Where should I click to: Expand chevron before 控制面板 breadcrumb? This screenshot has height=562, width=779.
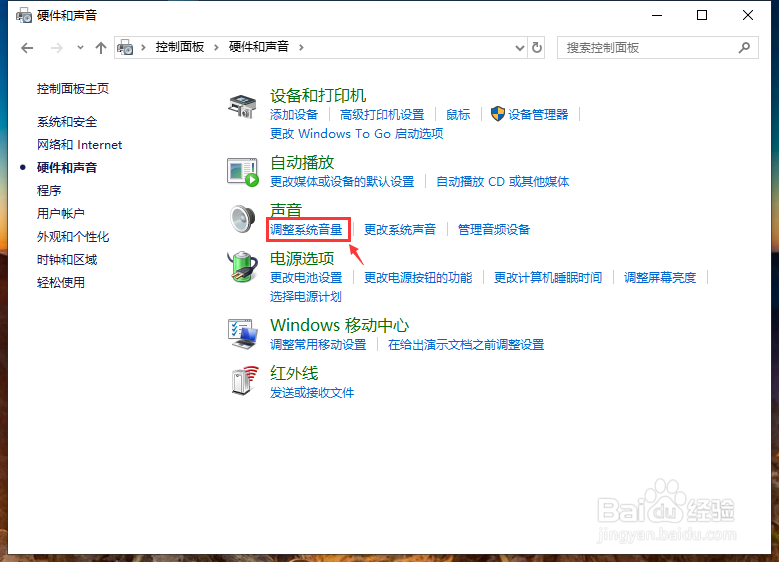(x=143, y=48)
